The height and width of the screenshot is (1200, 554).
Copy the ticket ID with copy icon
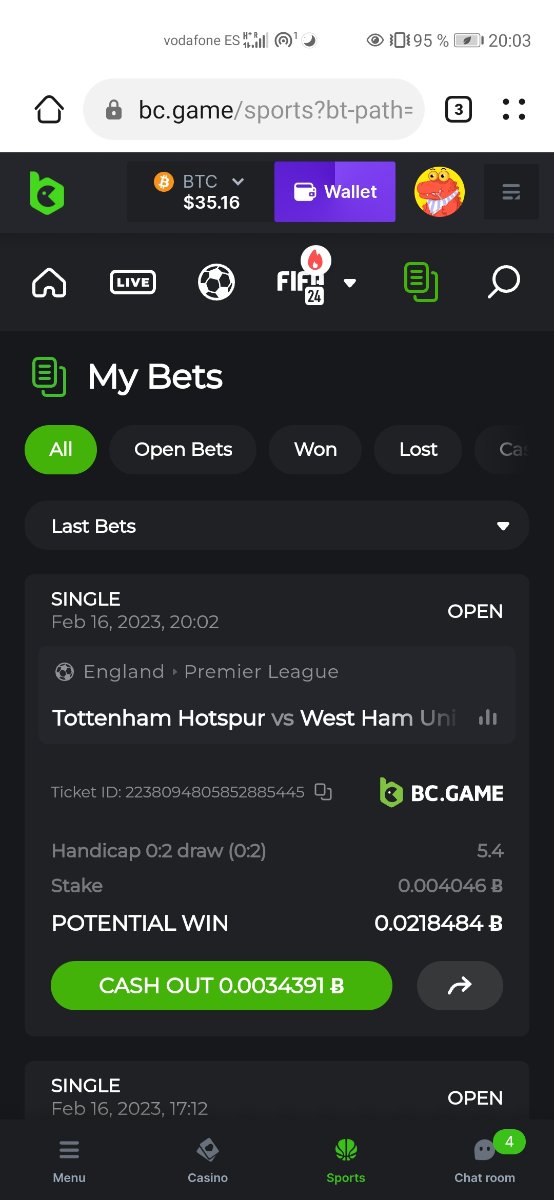[x=323, y=792]
